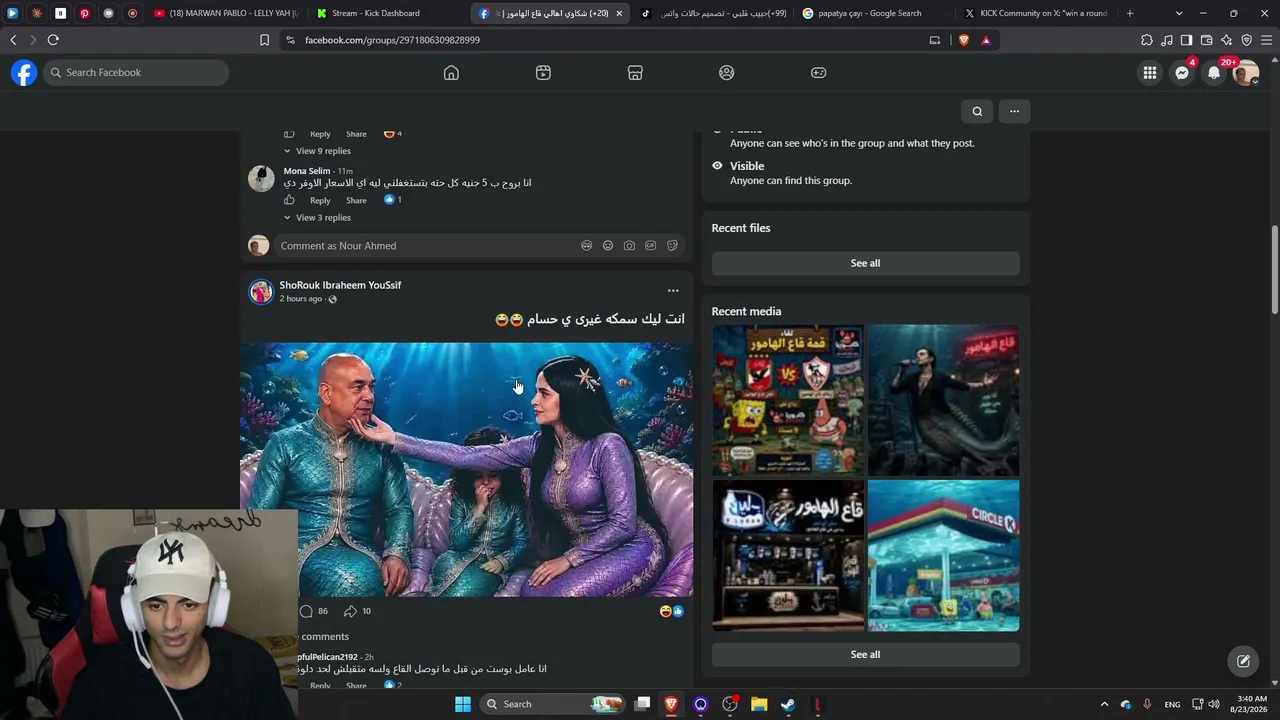Like Mona Selim's comment

[289, 200]
